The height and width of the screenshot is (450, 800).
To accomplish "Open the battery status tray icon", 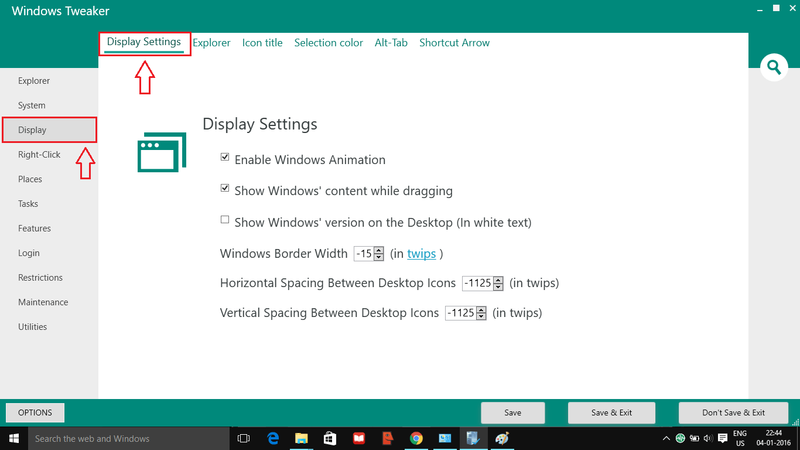I will click(694, 438).
